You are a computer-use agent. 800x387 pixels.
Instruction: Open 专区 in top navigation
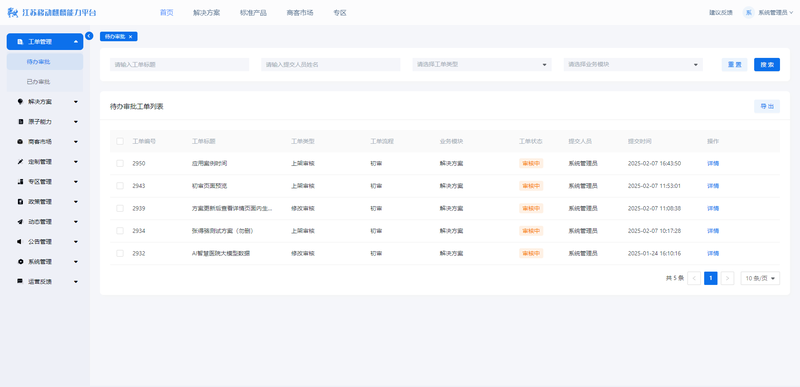(340, 13)
